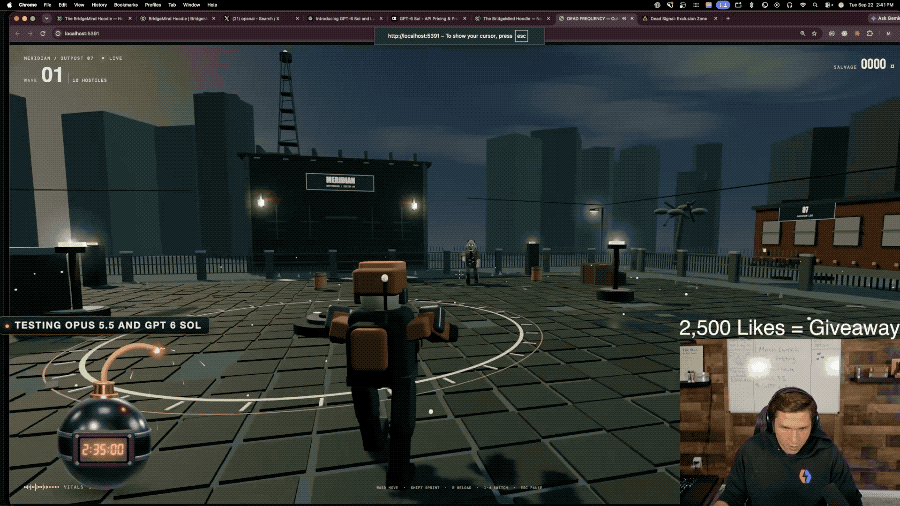
Task: Open the Bookmarks menu
Action: click(126, 5)
